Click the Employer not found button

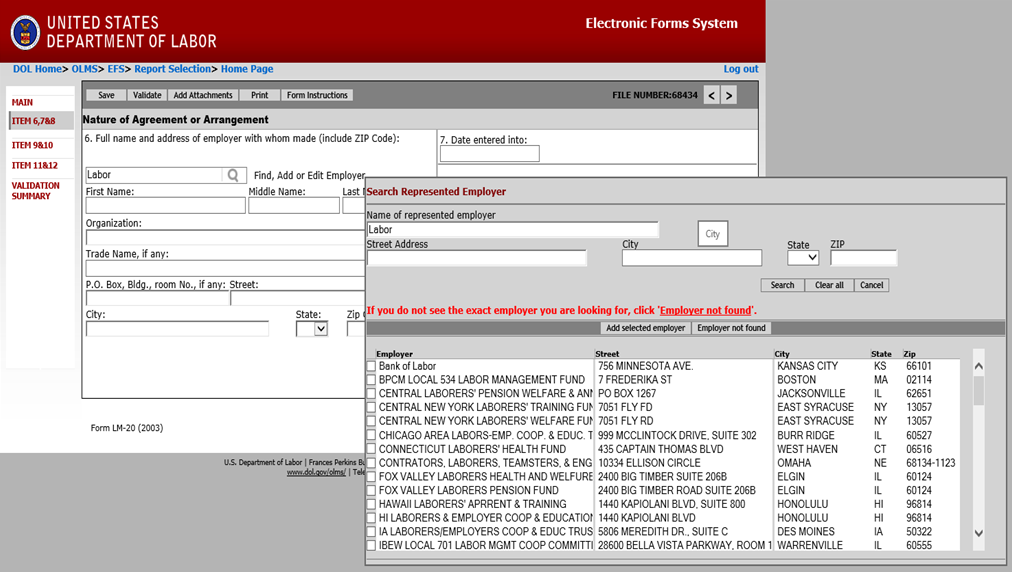[x=731, y=328]
